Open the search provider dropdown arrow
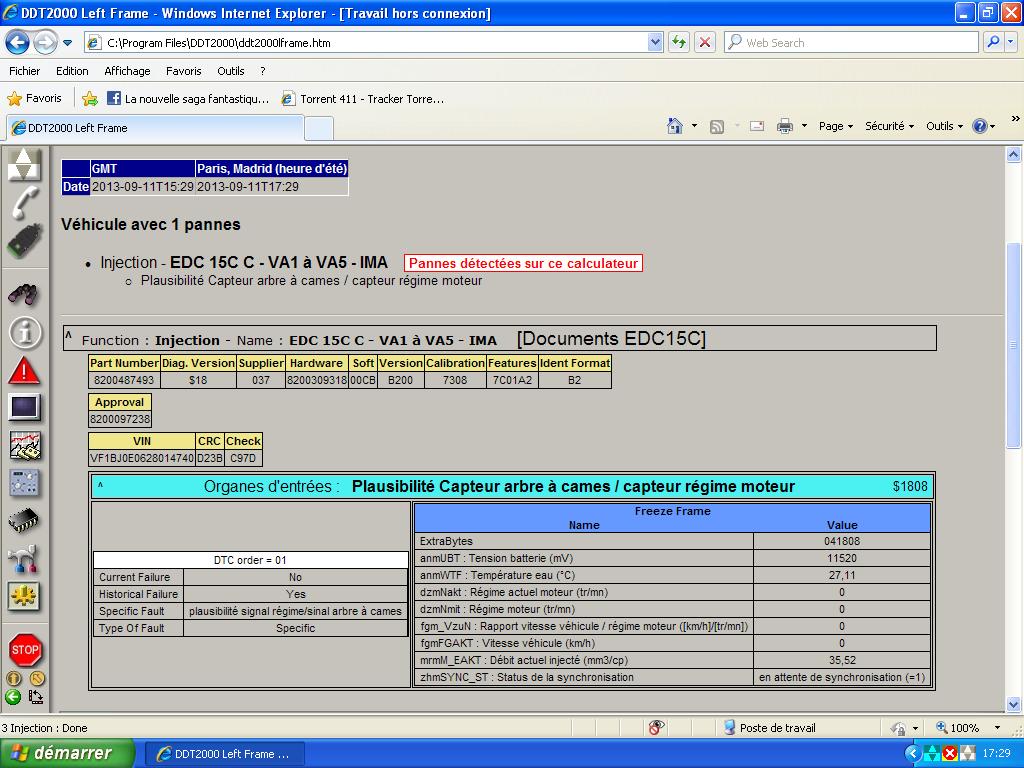 (1010, 42)
